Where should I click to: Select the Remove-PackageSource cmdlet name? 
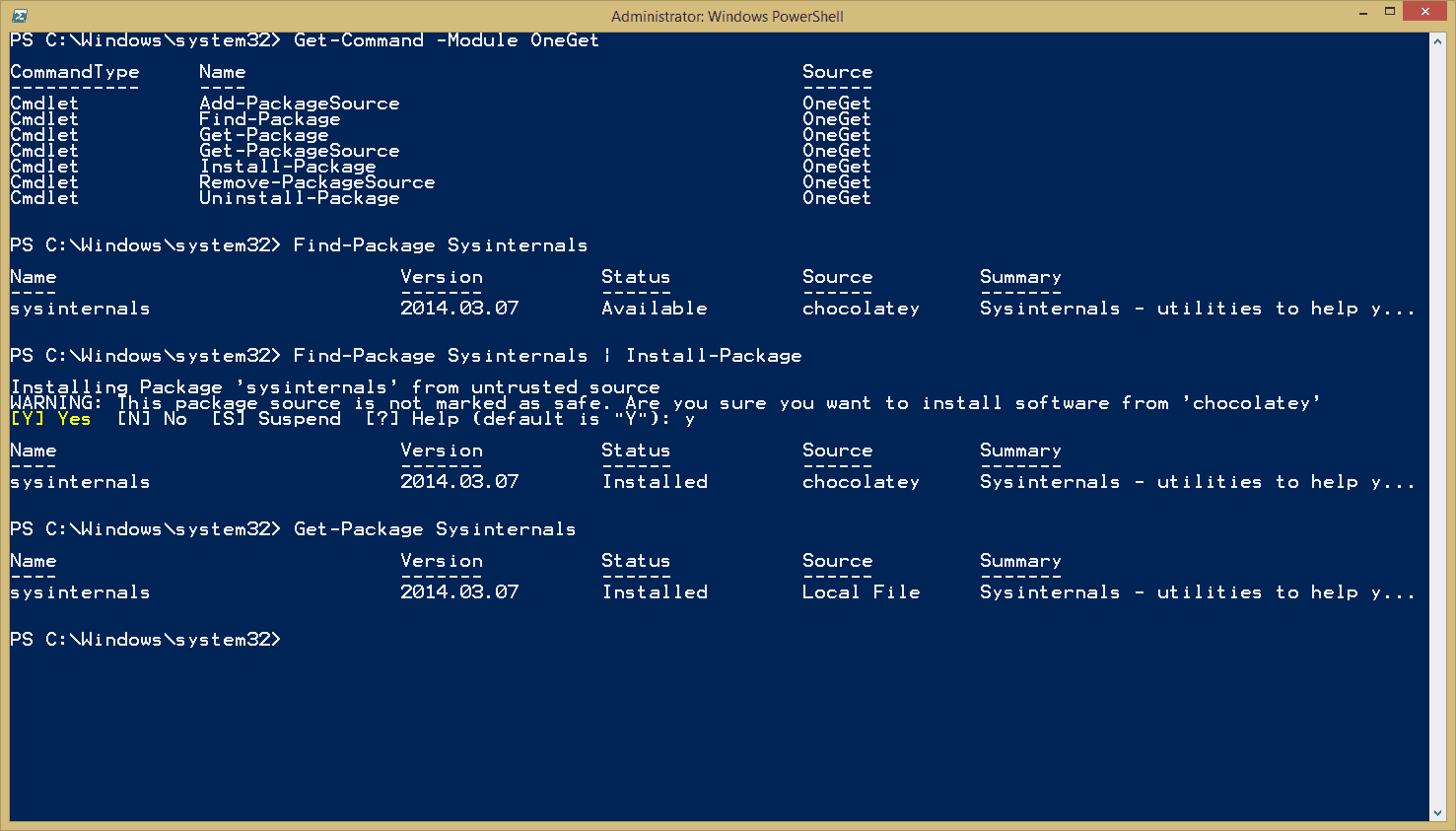(318, 181)
